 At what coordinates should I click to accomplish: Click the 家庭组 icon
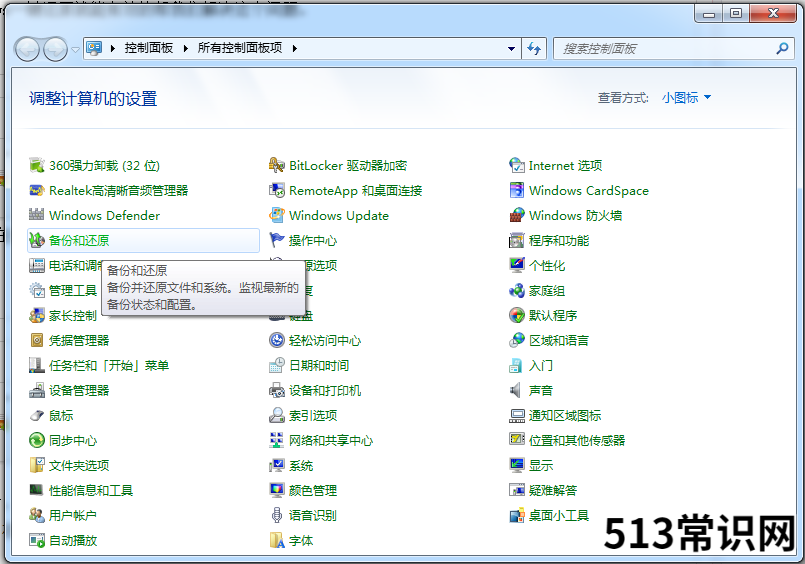pos(516,290)
